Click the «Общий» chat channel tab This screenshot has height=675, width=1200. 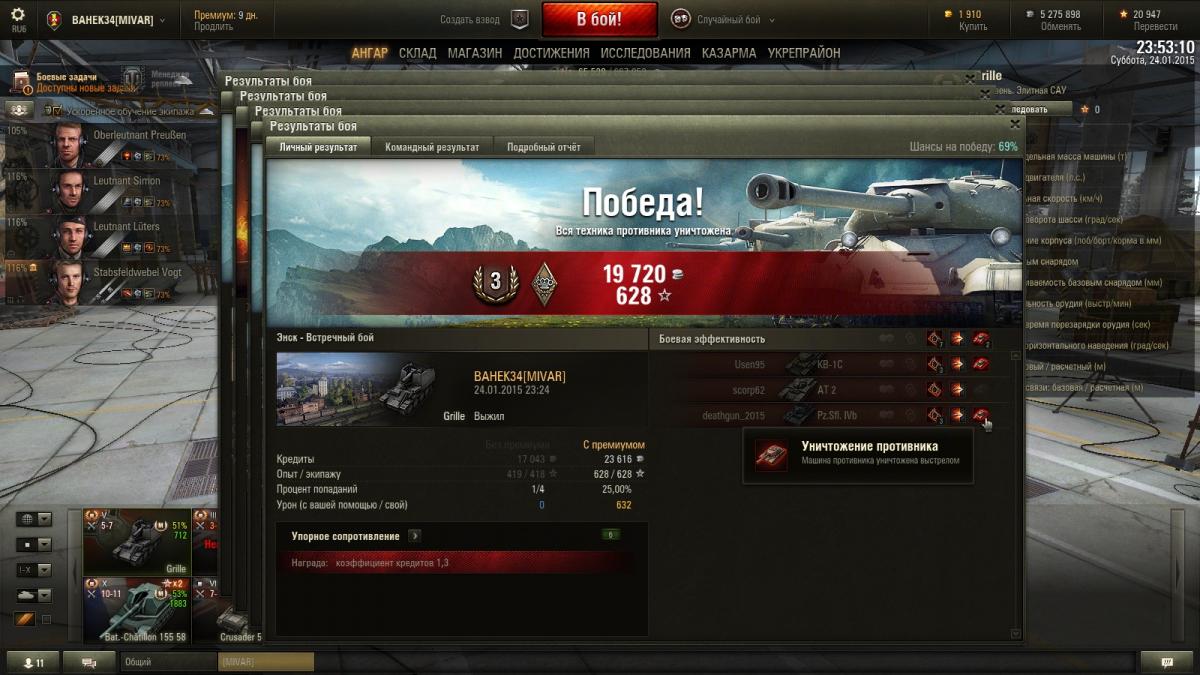168,662
